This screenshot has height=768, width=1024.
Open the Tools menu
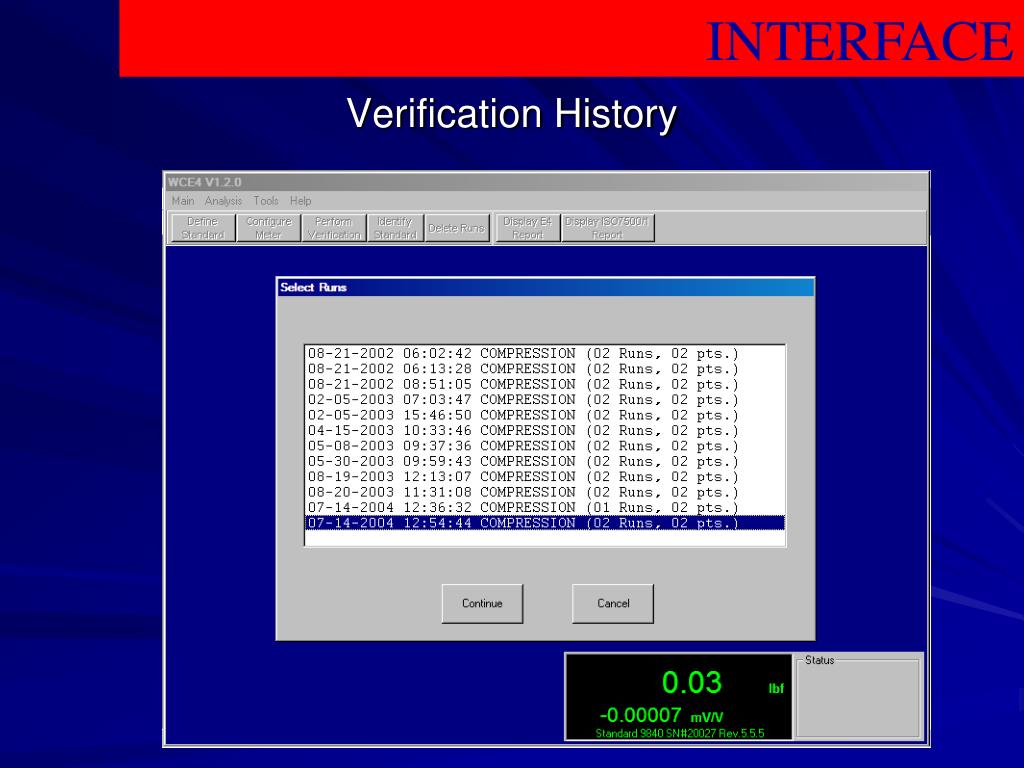[x=266, y=201]
